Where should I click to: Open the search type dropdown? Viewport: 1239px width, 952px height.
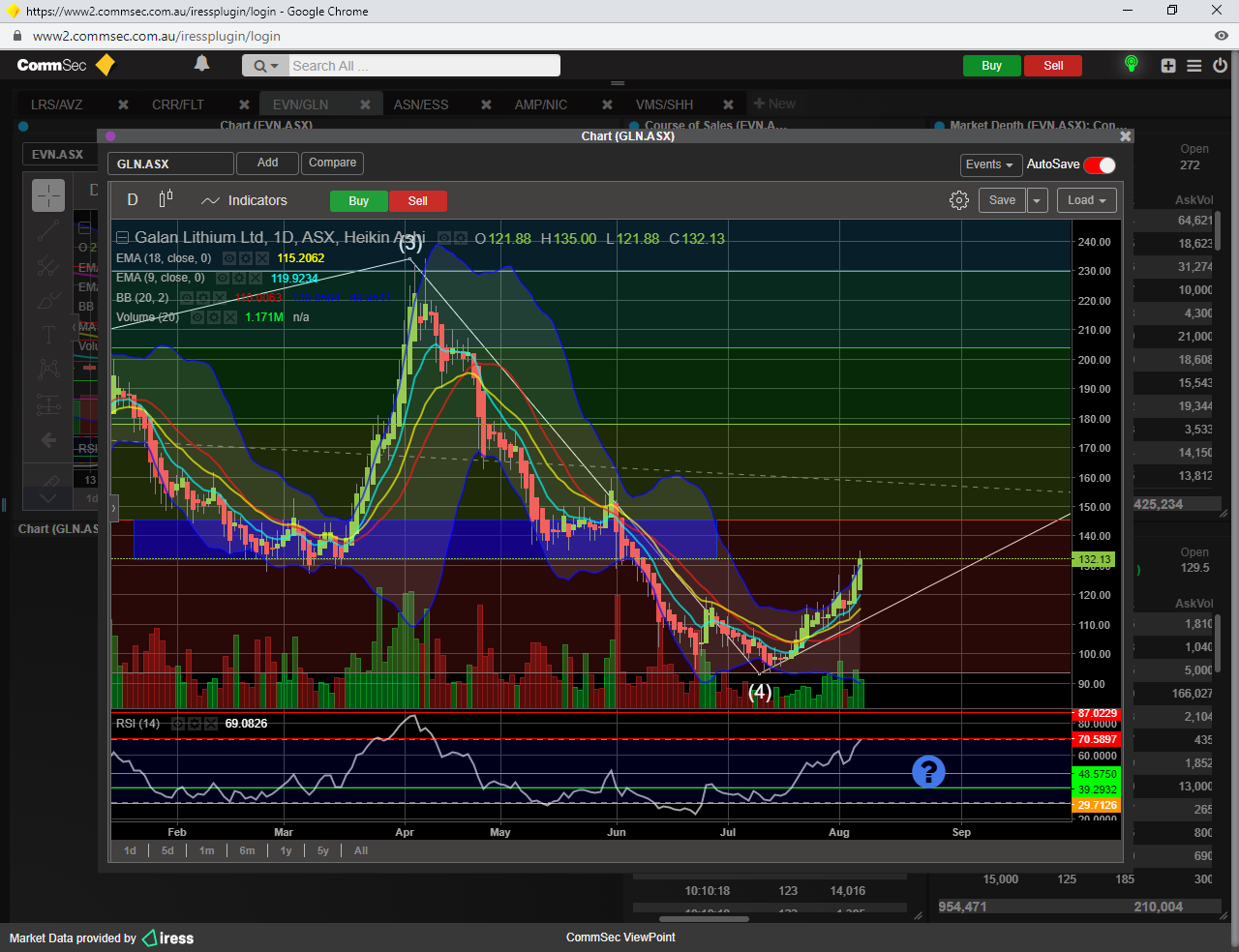265,66
